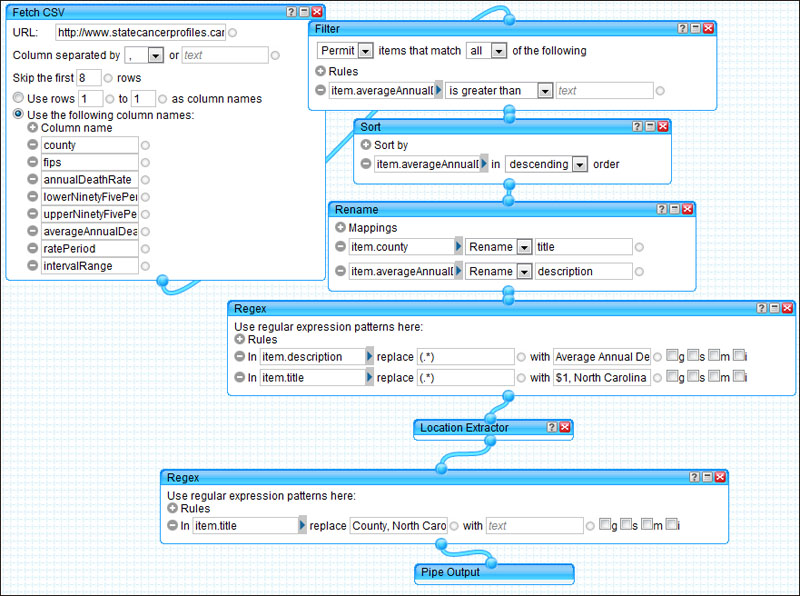This screenshot has height=596, width=800.
Task: Add a new mapping in Rename module
Action: [340, 227]
